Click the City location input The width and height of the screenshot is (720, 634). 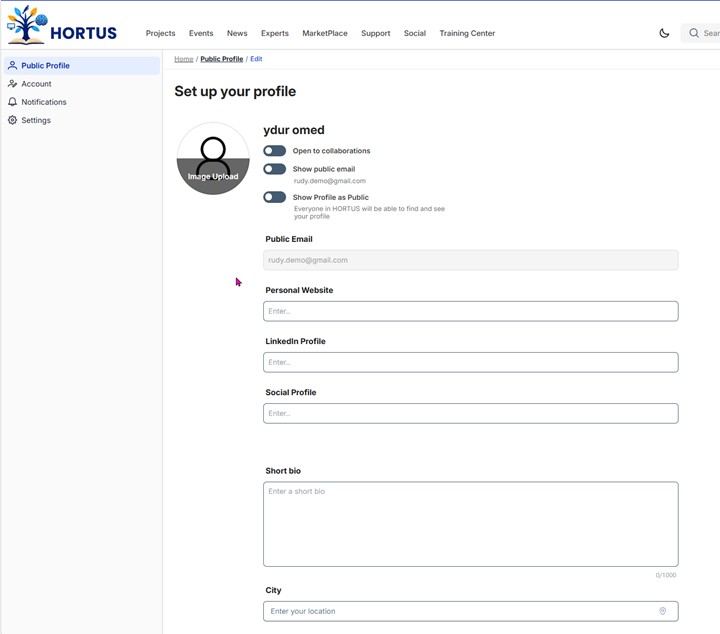pyautogui.click(x=471, y=611)
